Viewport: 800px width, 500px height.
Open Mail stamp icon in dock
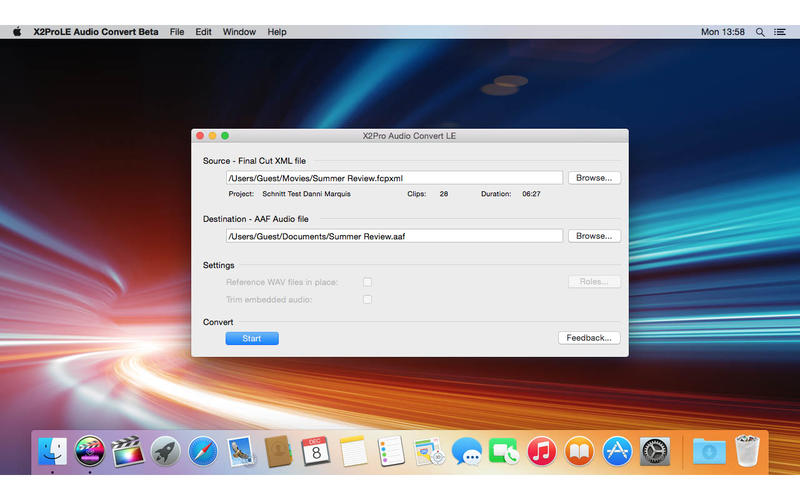[240, 451]
